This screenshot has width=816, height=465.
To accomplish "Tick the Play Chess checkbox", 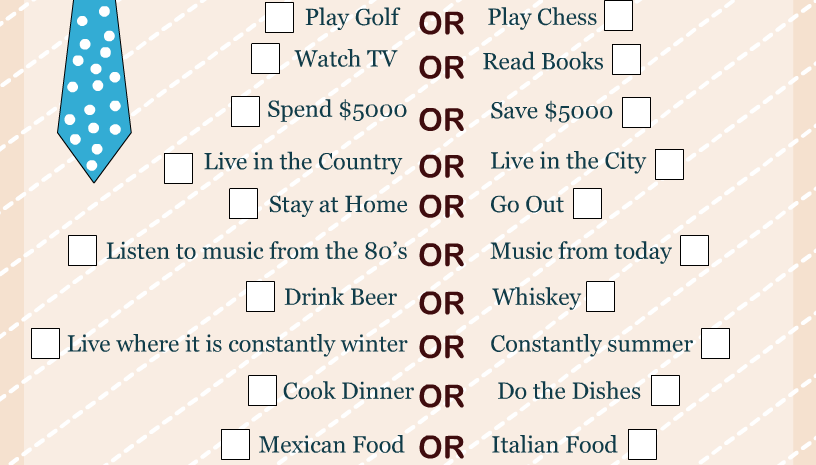I will (x=618, y=16).
